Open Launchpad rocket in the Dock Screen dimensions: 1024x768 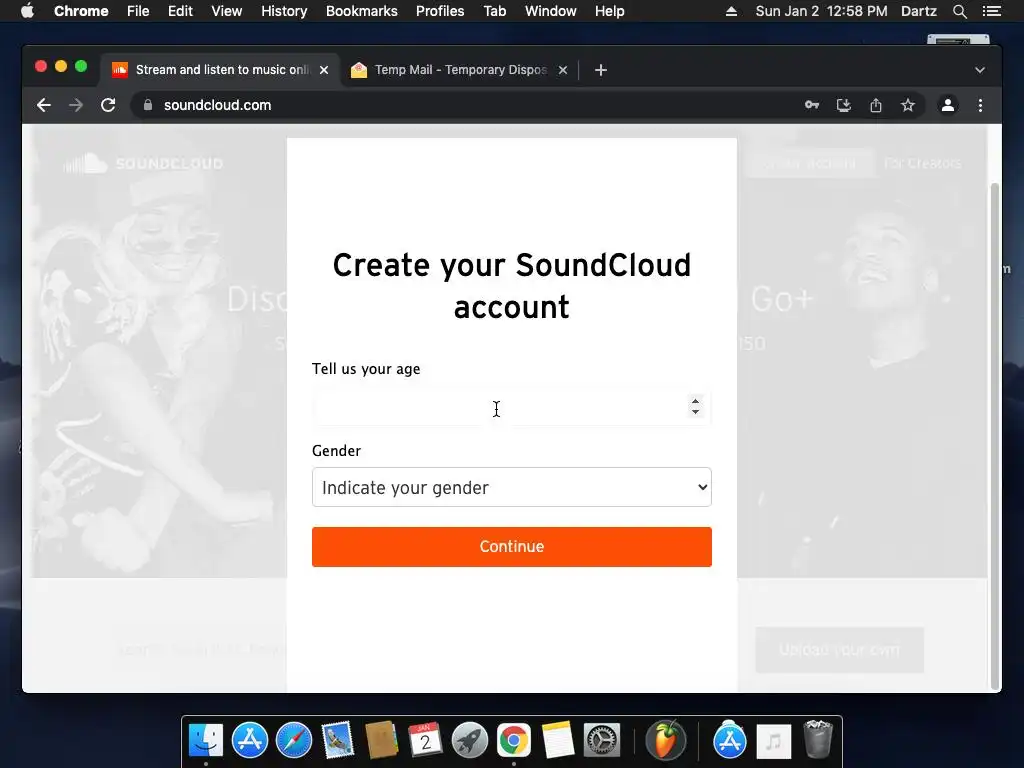click(x=470, y=741)
